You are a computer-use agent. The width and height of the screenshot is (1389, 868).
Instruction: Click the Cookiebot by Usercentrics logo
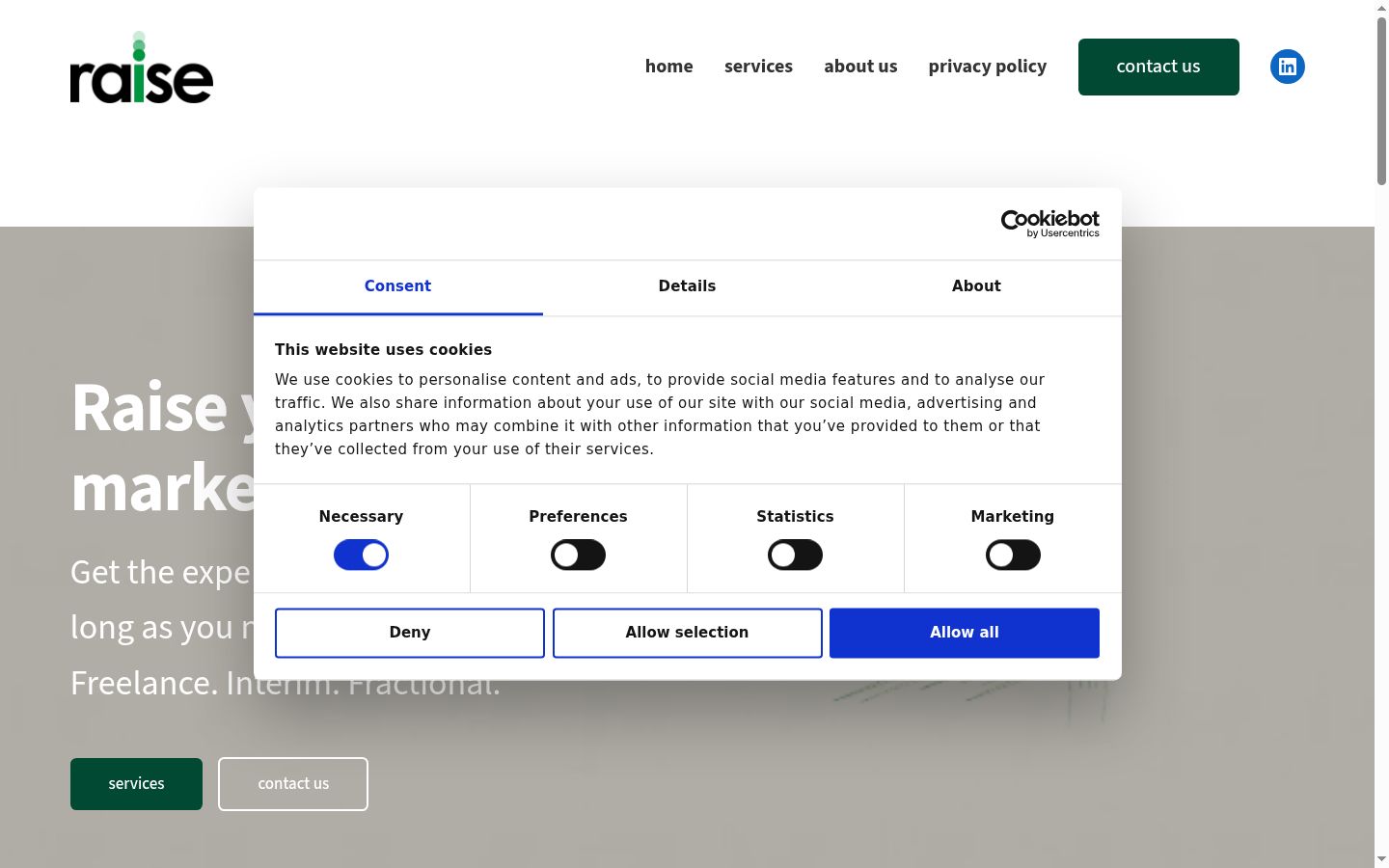point(1049,224)
